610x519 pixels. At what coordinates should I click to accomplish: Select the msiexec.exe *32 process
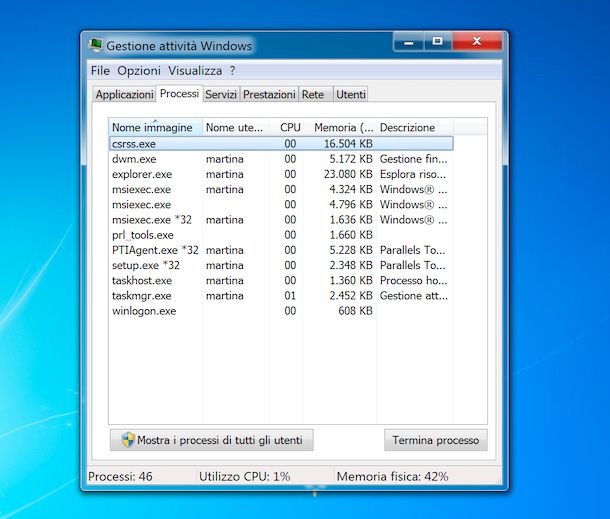pos(281,219)
